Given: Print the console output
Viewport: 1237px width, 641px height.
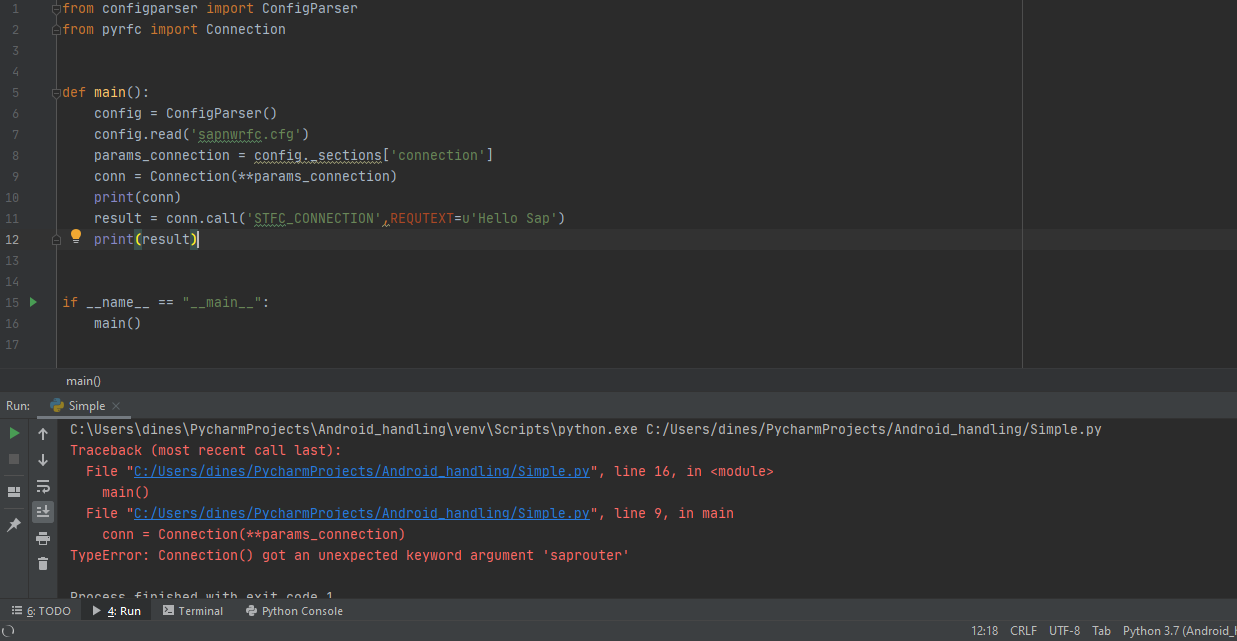Looking at the screenshot, I should [x=42, y=540].
